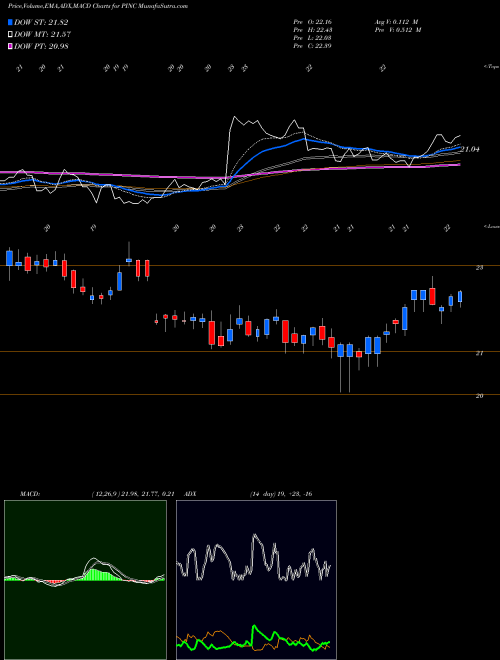The image size is (500, 660).
Task: Click the 21 price level label
Action: [x=479, y=354]
